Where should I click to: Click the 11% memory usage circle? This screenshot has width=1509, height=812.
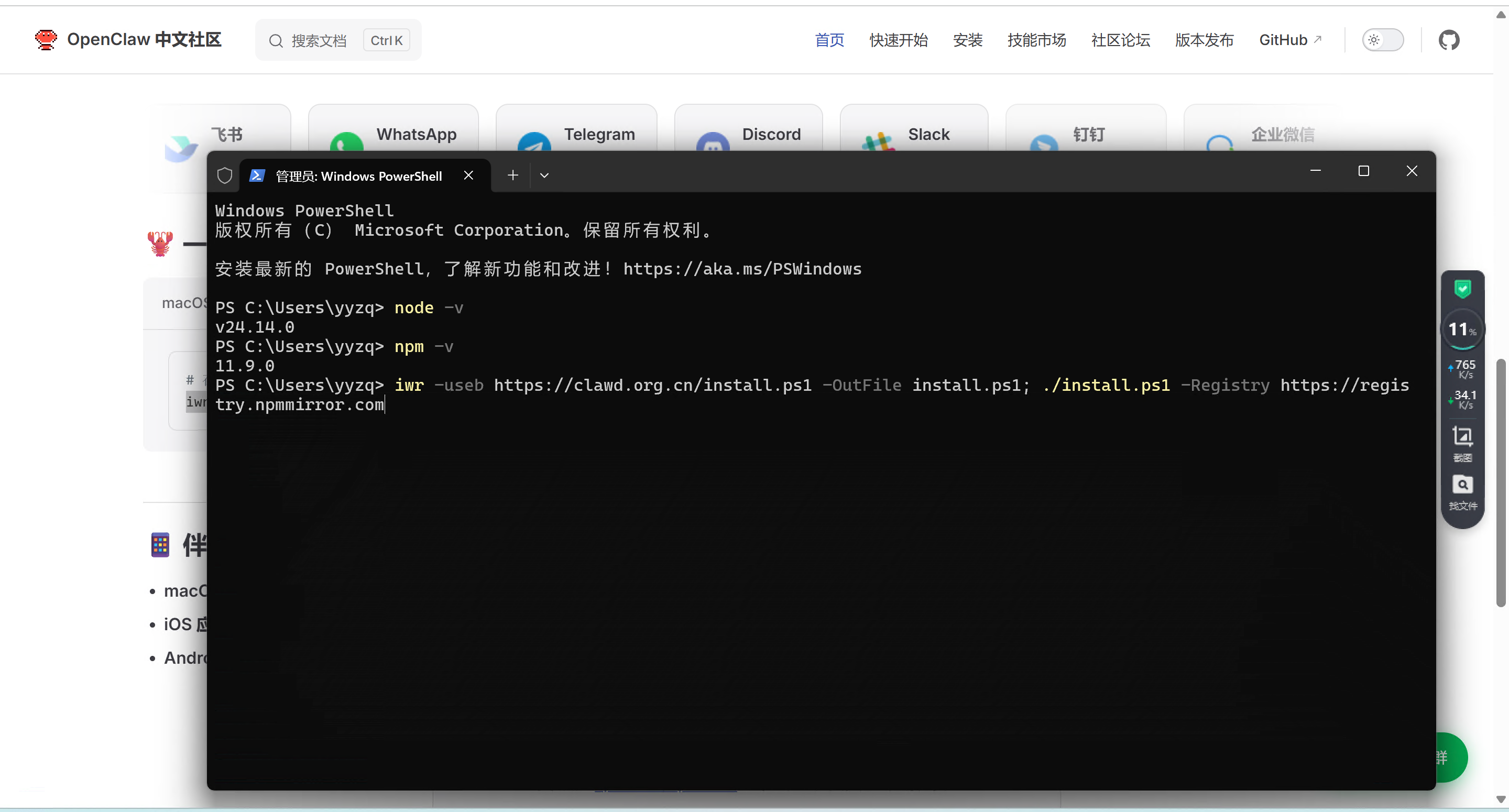[x=1462, y=329]
